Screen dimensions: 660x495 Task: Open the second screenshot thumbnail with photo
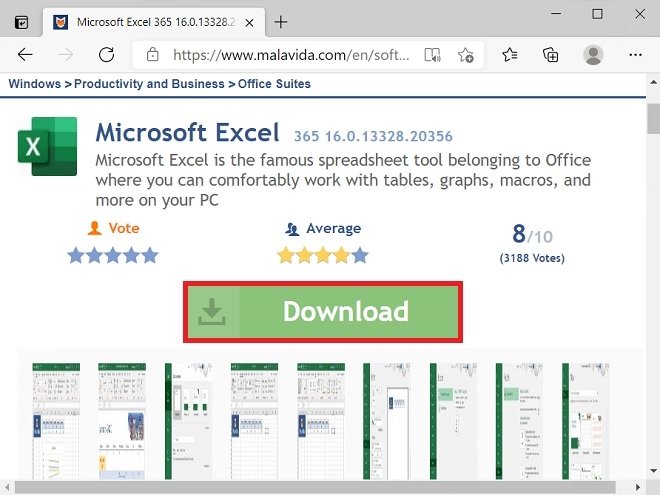pyautogui.click(x=122, y=421)
